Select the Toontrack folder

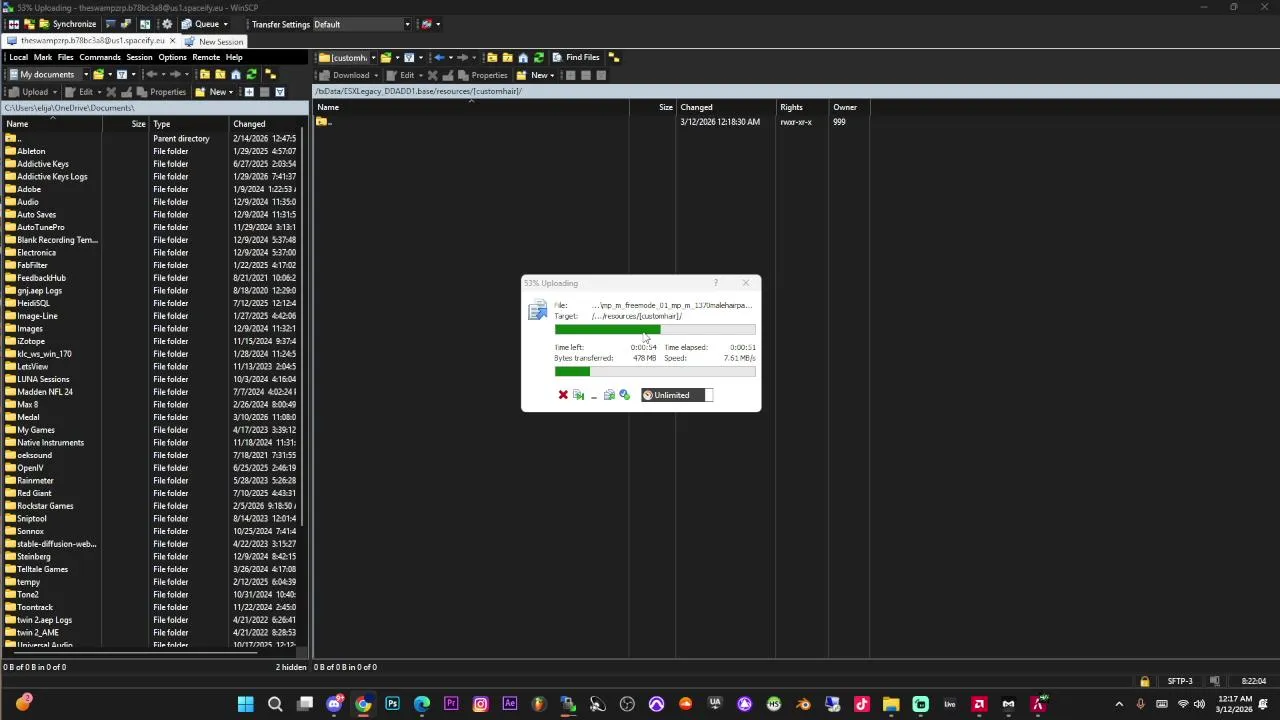point(35,607)
